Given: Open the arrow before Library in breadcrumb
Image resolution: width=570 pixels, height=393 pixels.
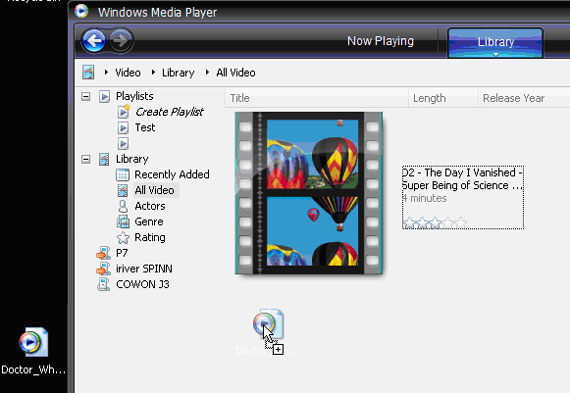Looking at the screenshot, I should (x=153, y=72).
